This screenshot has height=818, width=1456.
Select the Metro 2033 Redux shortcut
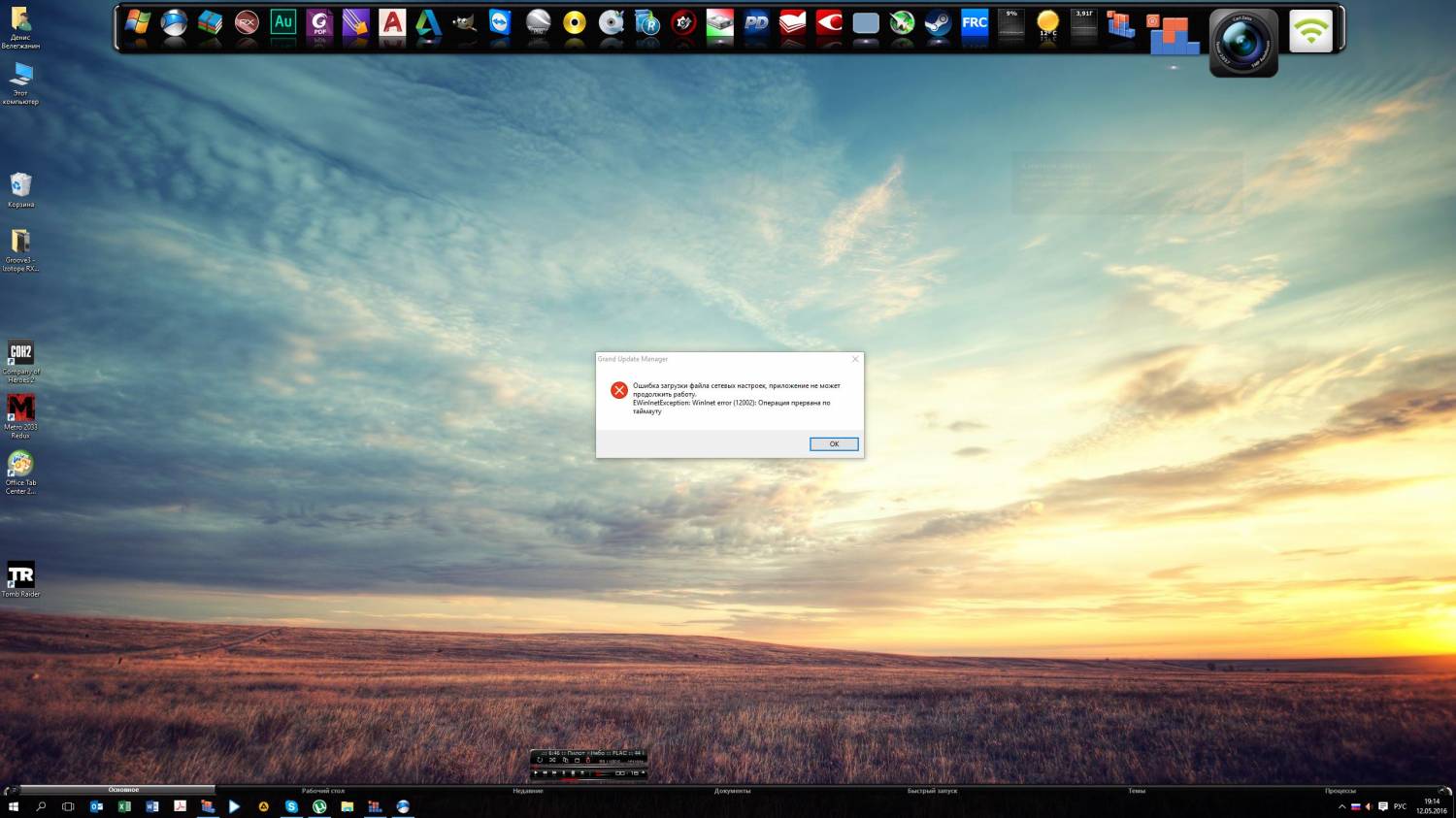point(20,416)
